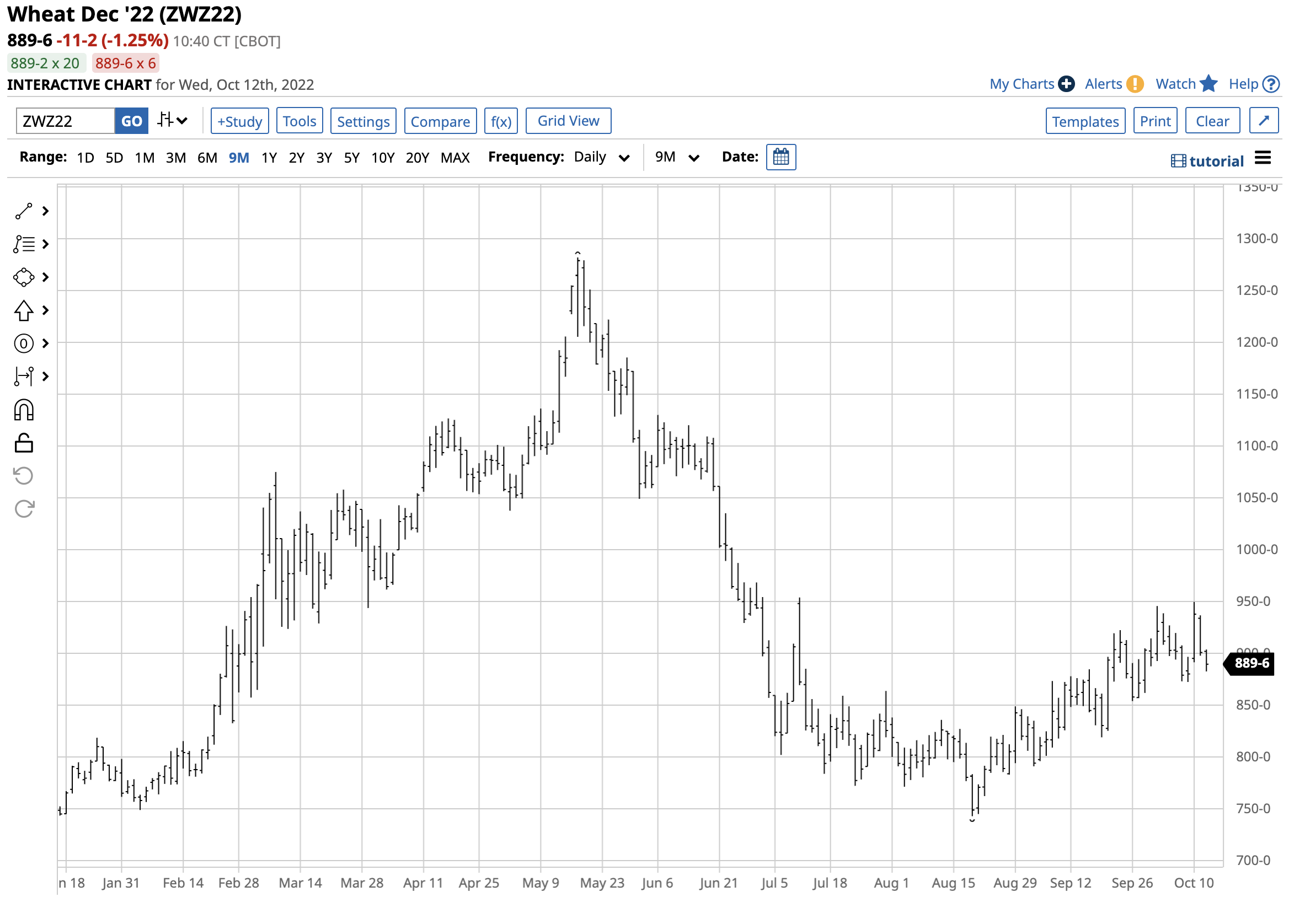Click the undo arrow icon

coord(23,477)
